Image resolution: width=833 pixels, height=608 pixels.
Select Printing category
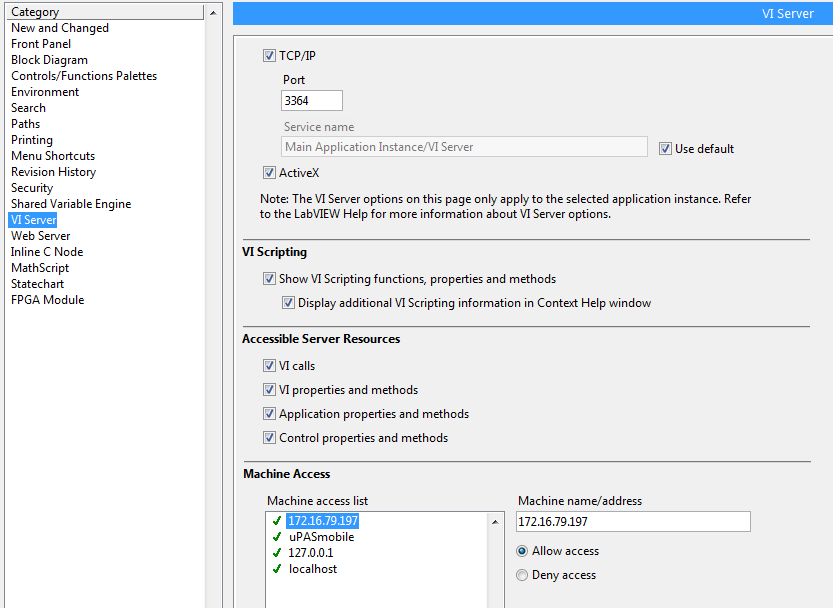pos(32,140)
